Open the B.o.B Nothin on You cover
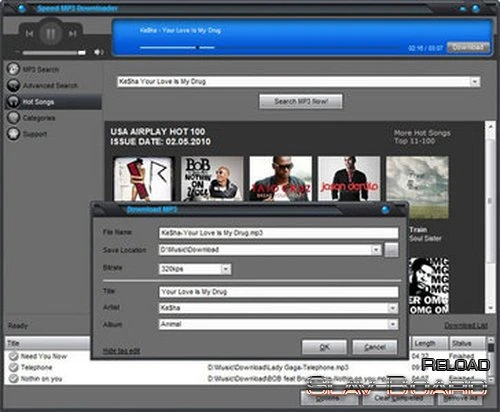 (212, 179)
